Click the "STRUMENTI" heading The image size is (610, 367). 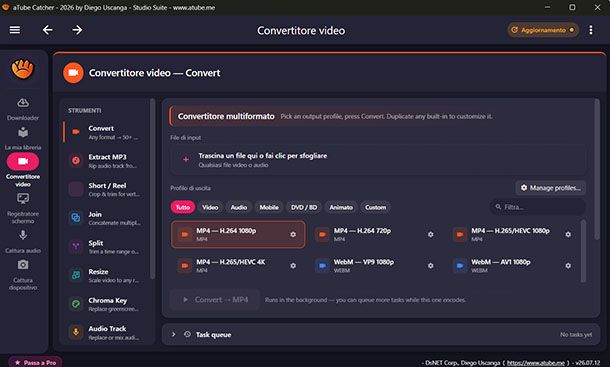84,111
